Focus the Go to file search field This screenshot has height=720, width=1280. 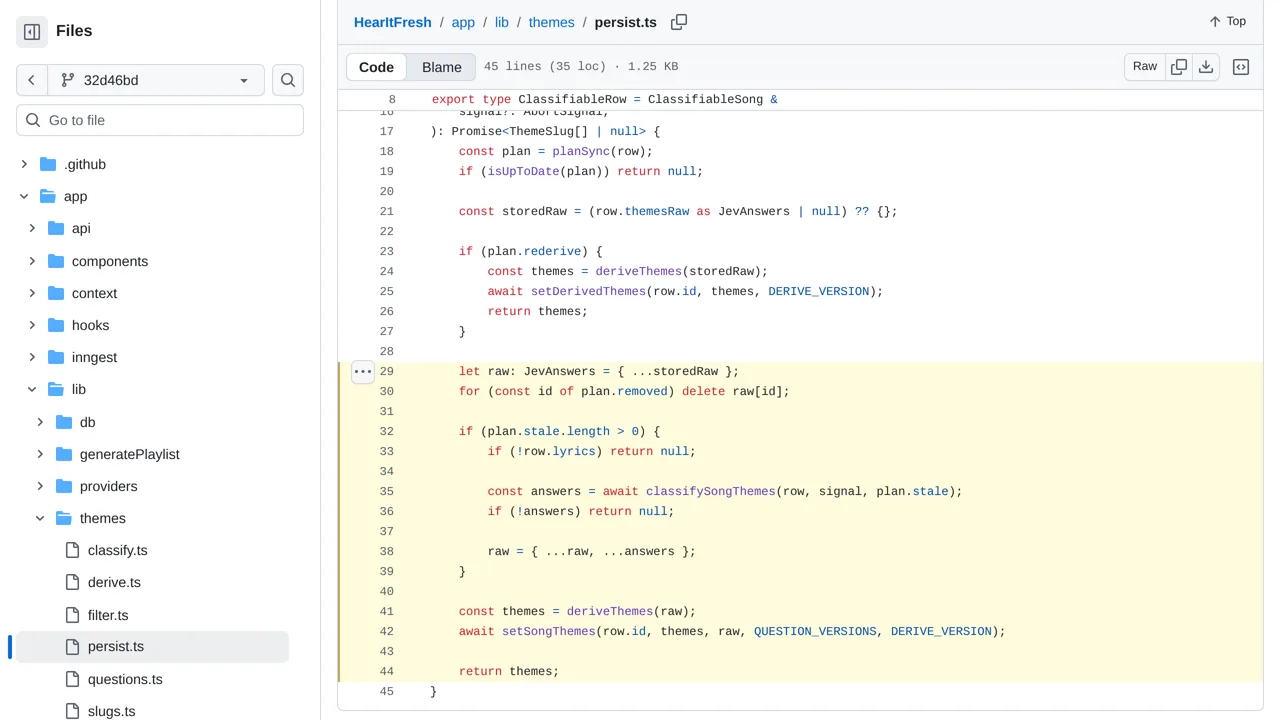click(160, 120)
